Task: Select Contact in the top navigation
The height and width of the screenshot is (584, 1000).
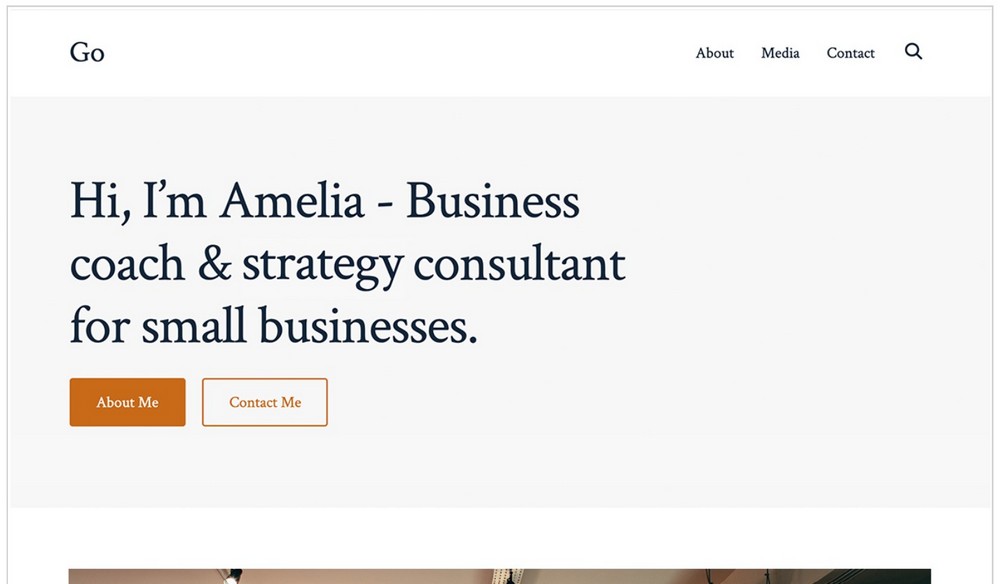Action: click(x=850, y=53)
